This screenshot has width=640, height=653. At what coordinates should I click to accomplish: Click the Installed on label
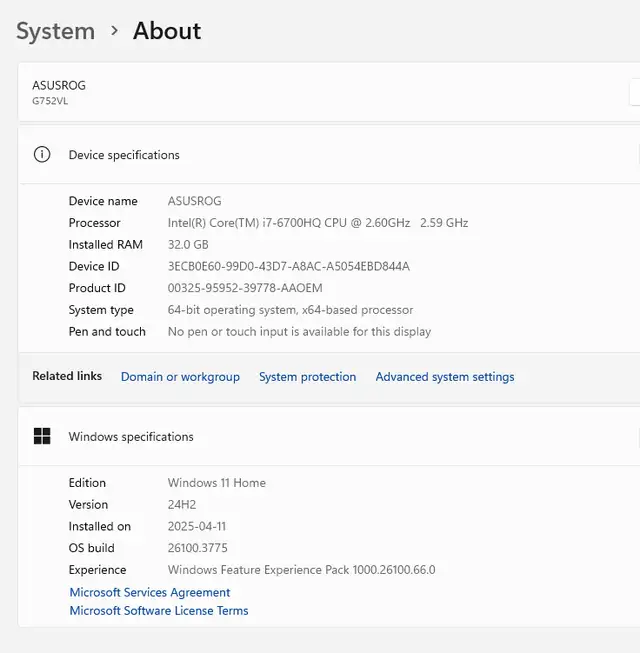100,526
